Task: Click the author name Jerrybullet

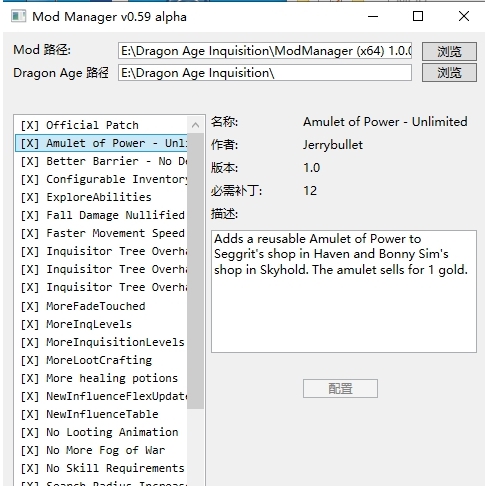Action: click(333, 145)
